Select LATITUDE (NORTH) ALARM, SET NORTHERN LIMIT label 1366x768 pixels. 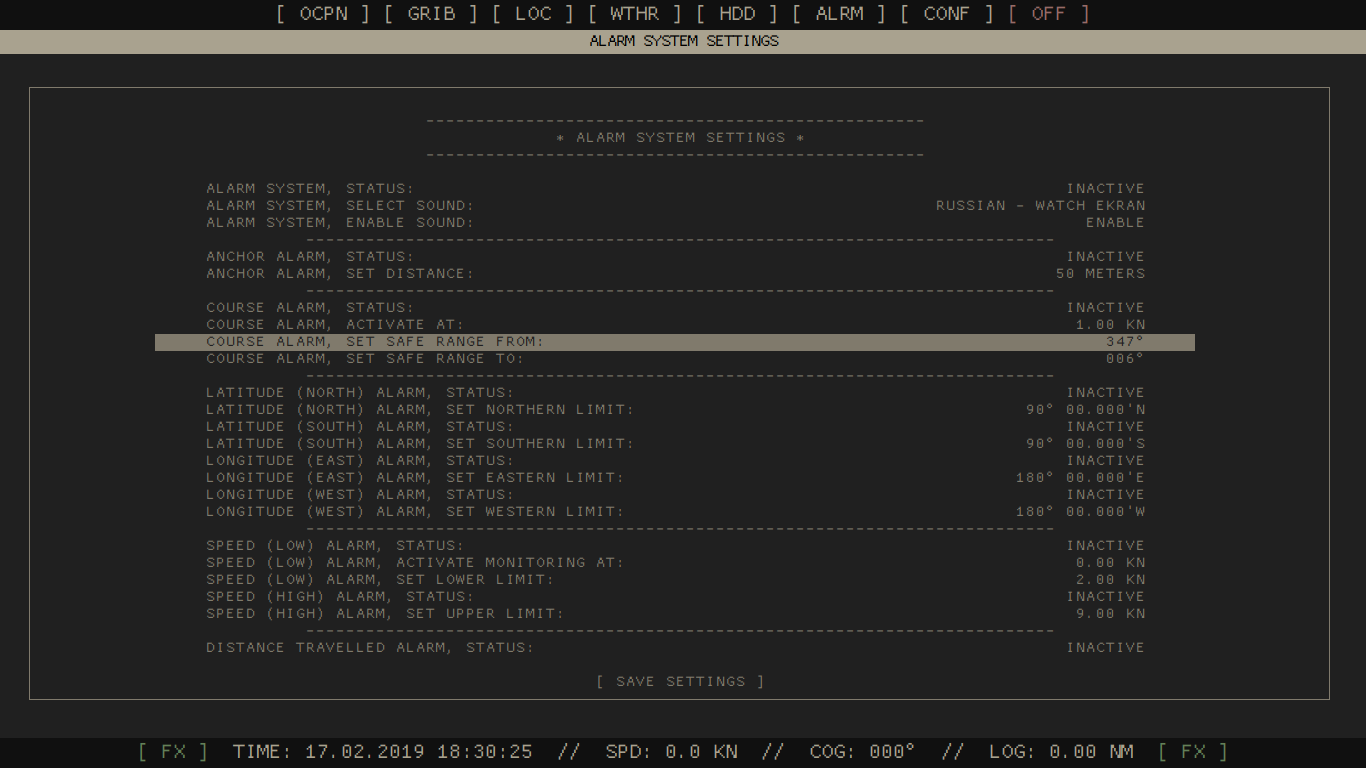click(420, 409)
